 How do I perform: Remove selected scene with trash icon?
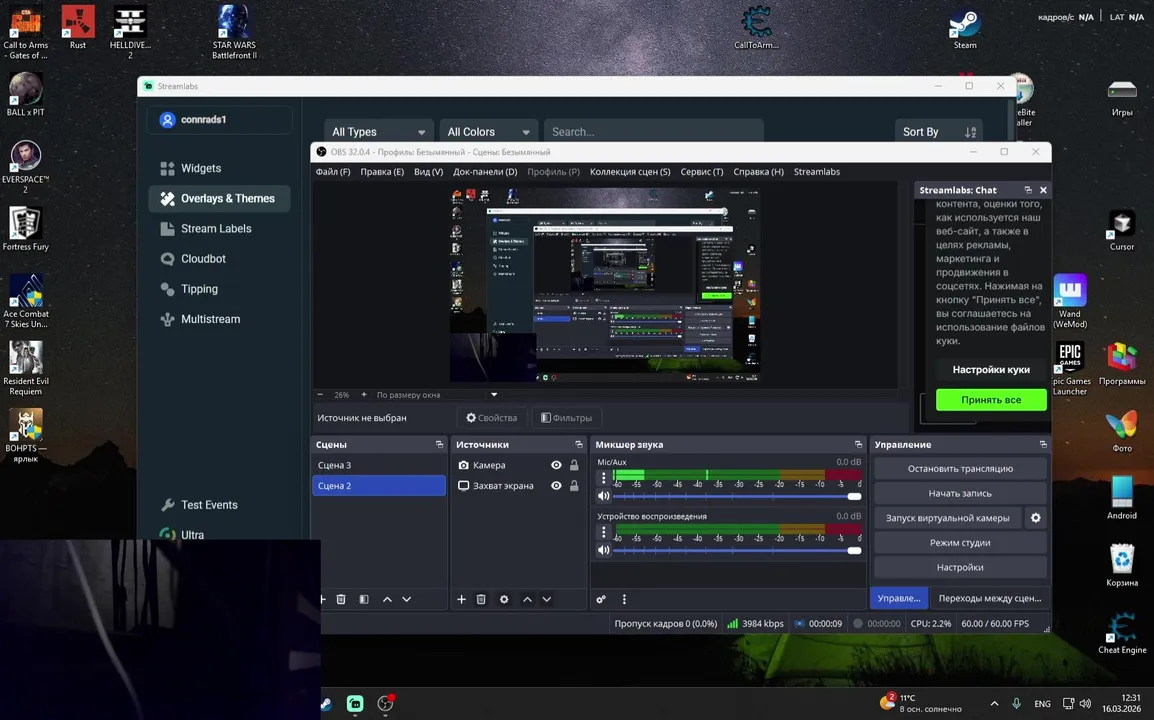(x=341, y=599)
